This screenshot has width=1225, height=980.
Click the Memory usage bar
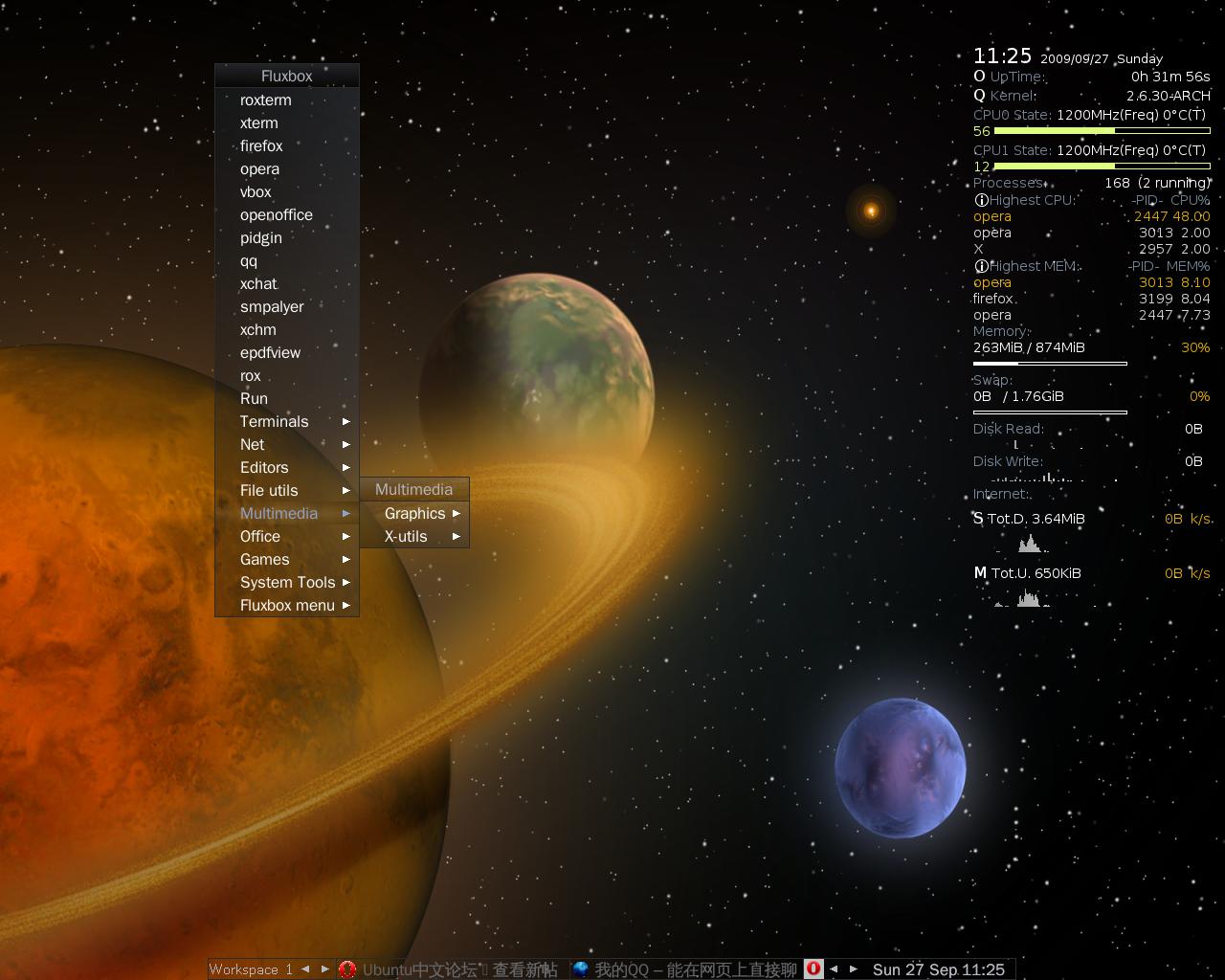1050,364
